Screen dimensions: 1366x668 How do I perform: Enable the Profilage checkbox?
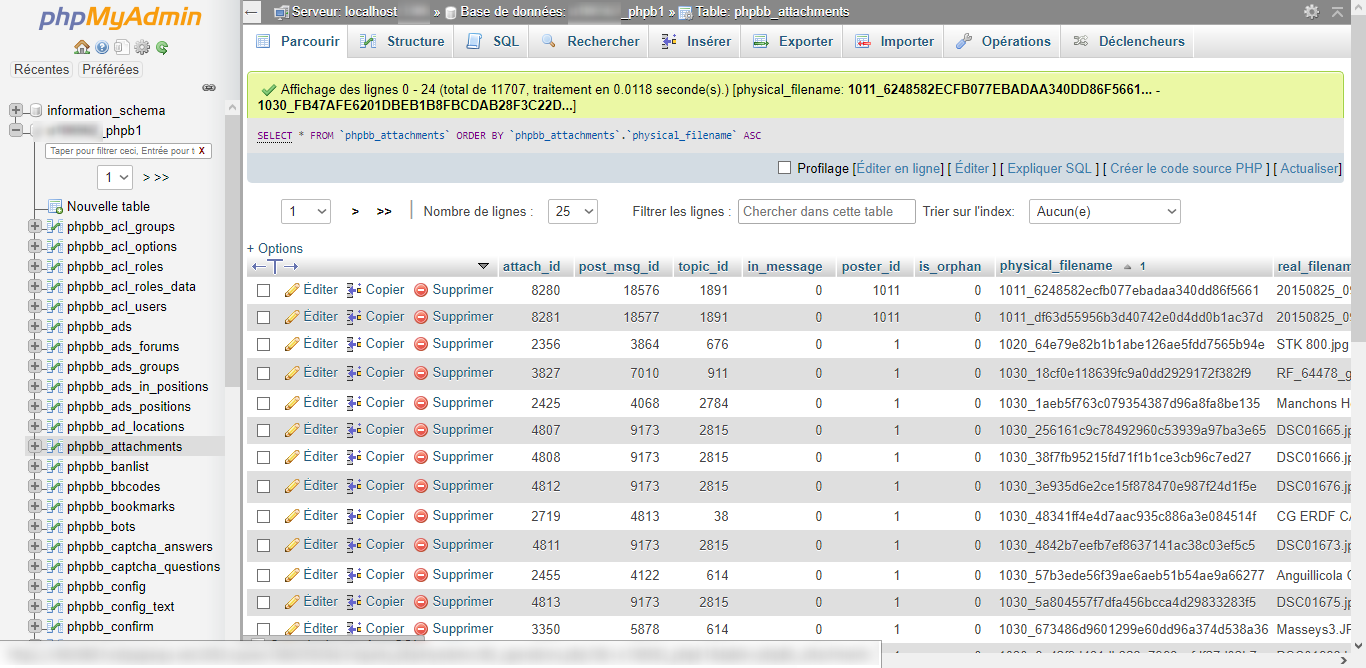(785, 168)
